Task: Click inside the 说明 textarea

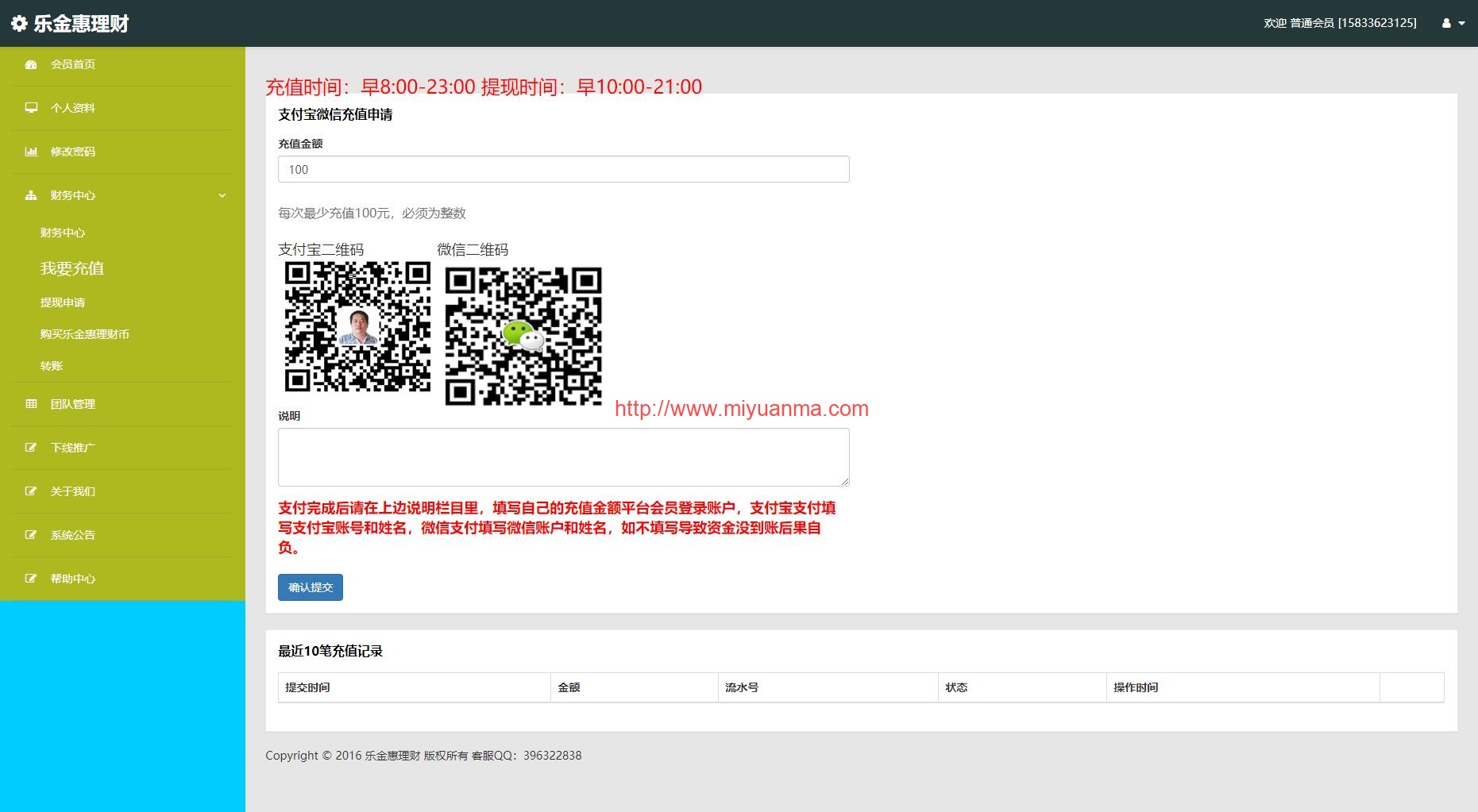Action: [564, 457]
